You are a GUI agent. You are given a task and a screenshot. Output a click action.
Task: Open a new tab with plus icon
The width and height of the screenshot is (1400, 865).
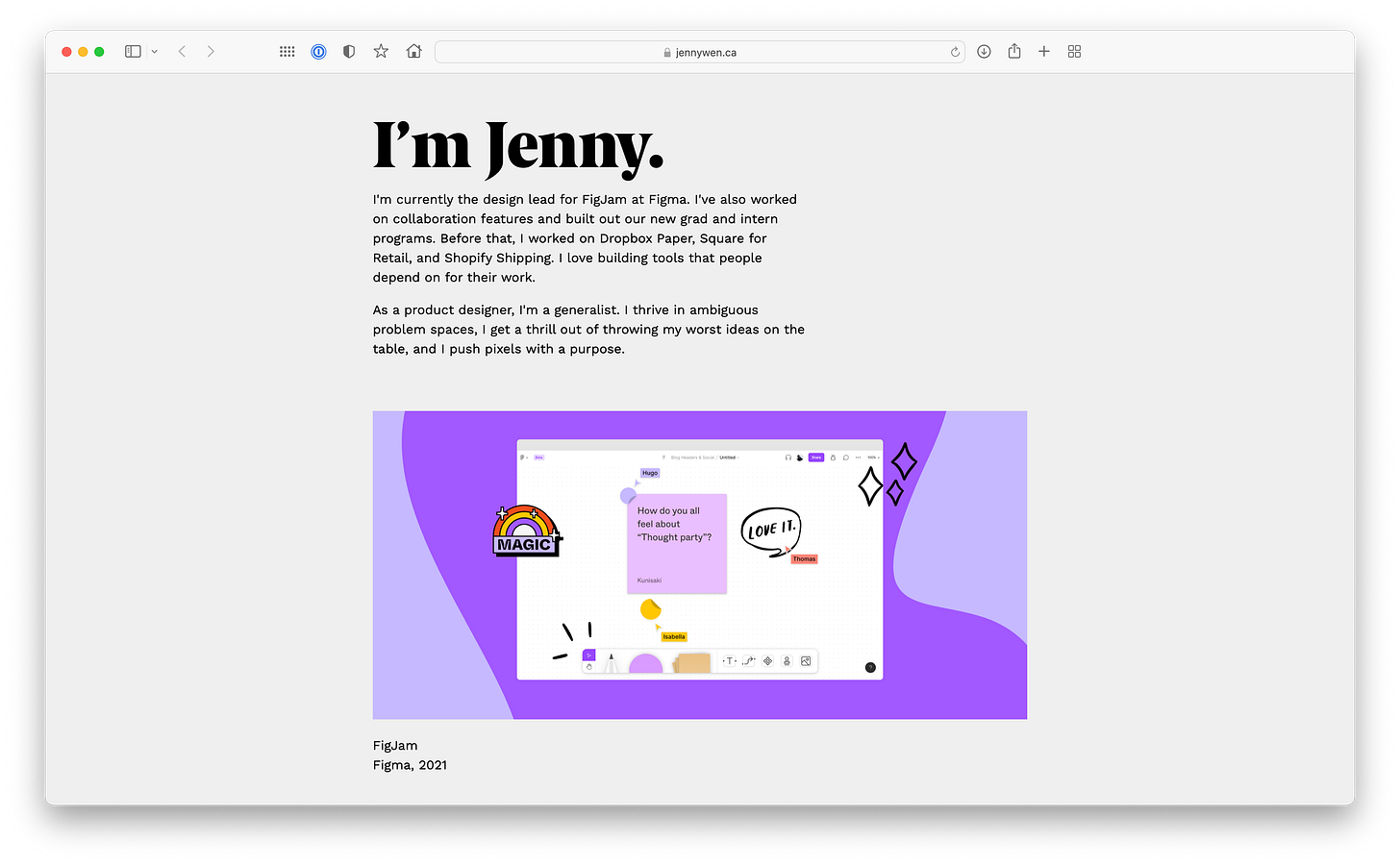click(1044, 52)
